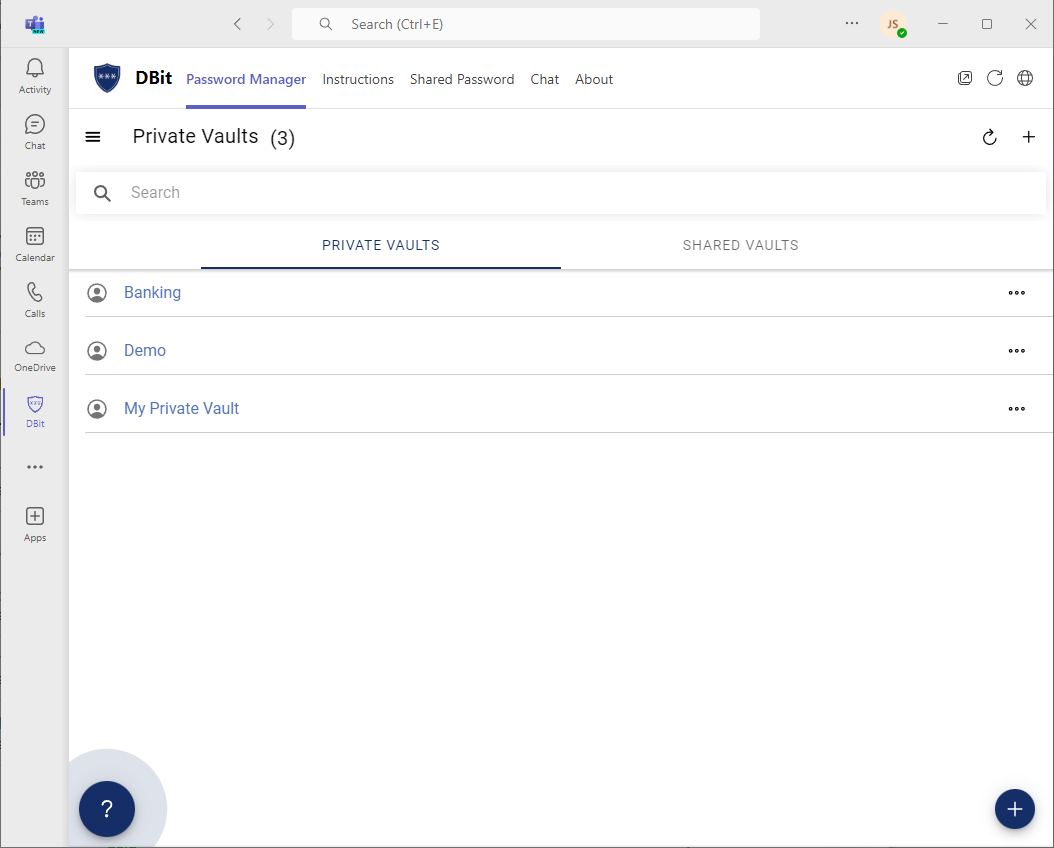Screen dimensions: 1054x848
Task: Focus the vault Search field
Action: click(x=561, y=193)
